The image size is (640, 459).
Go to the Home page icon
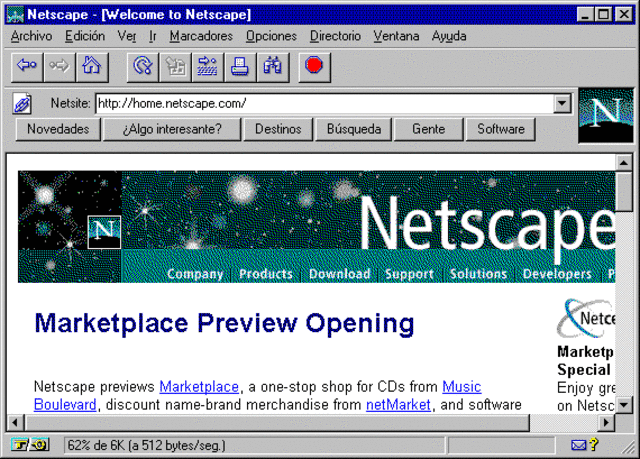(x=92, y=67)
